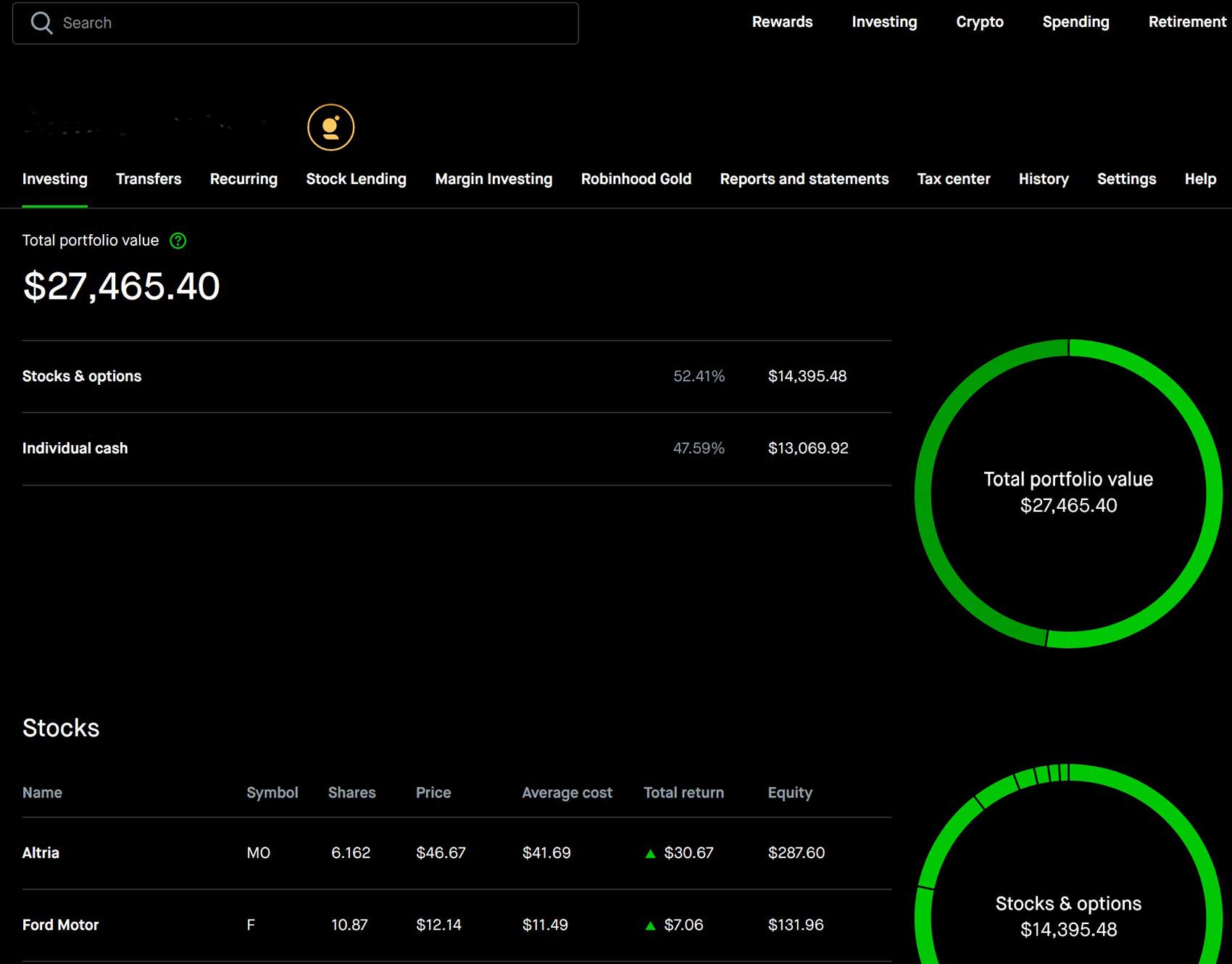The height and width of the screenshot is (964, 1232).
Task: Switch to the Recurring tab
Action: pyautogui.click(x=244, y=179)
